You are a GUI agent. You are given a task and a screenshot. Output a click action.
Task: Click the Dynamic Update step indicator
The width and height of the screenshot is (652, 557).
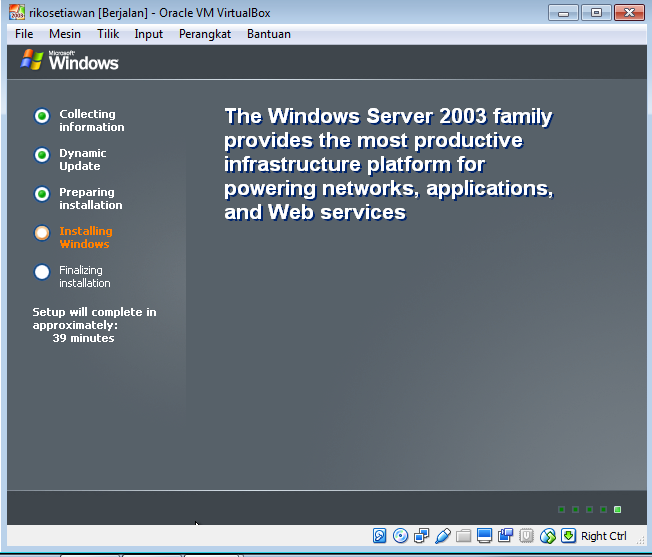click(42, 155)
